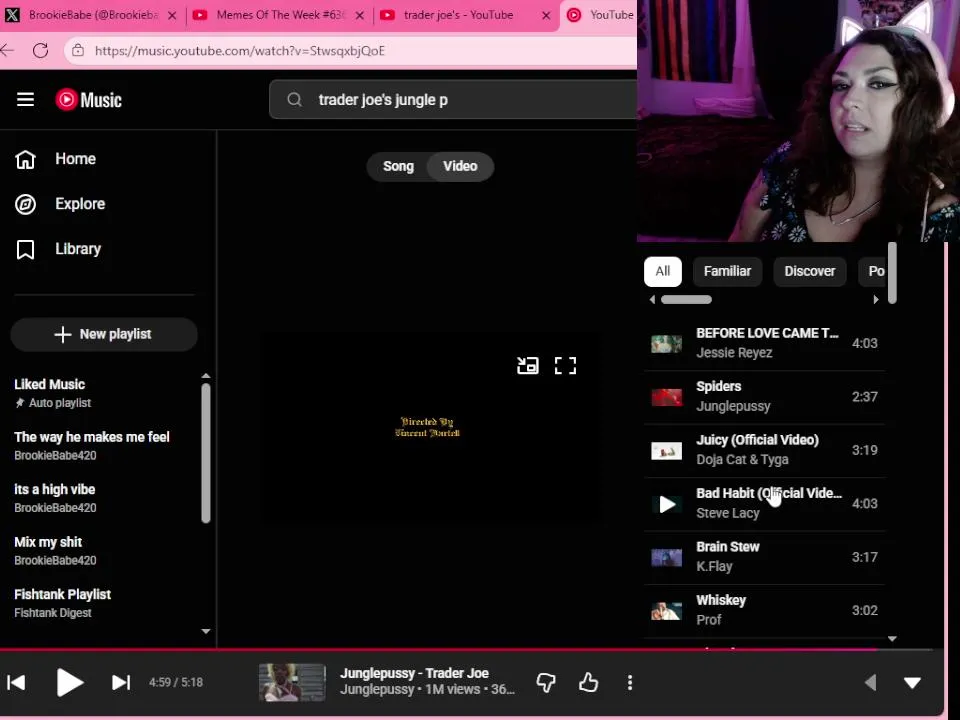The width and height of the screenshot is (960, 720).
Task: Click the filter chips horizontal scrollbar
Action: (686, 299)
